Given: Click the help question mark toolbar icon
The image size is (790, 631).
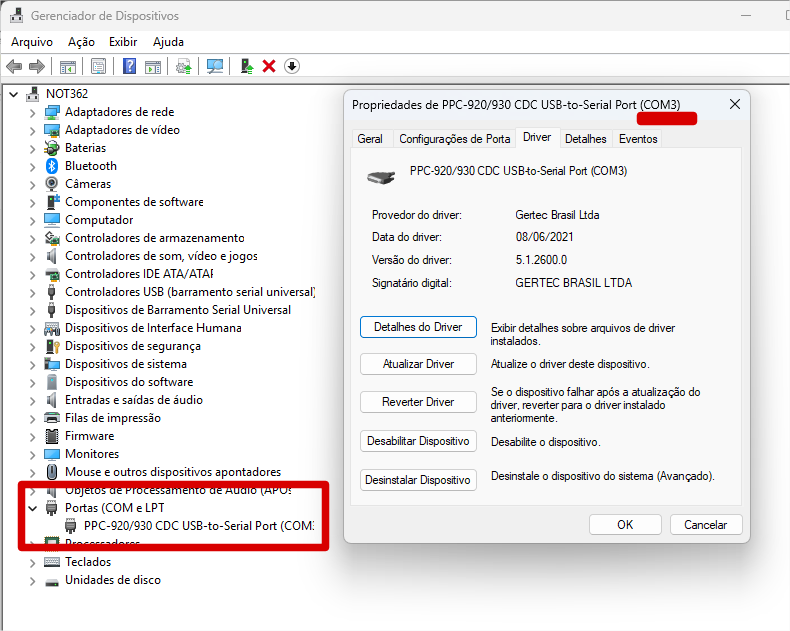Looking at the screenshot, I should tap(129, 66).
